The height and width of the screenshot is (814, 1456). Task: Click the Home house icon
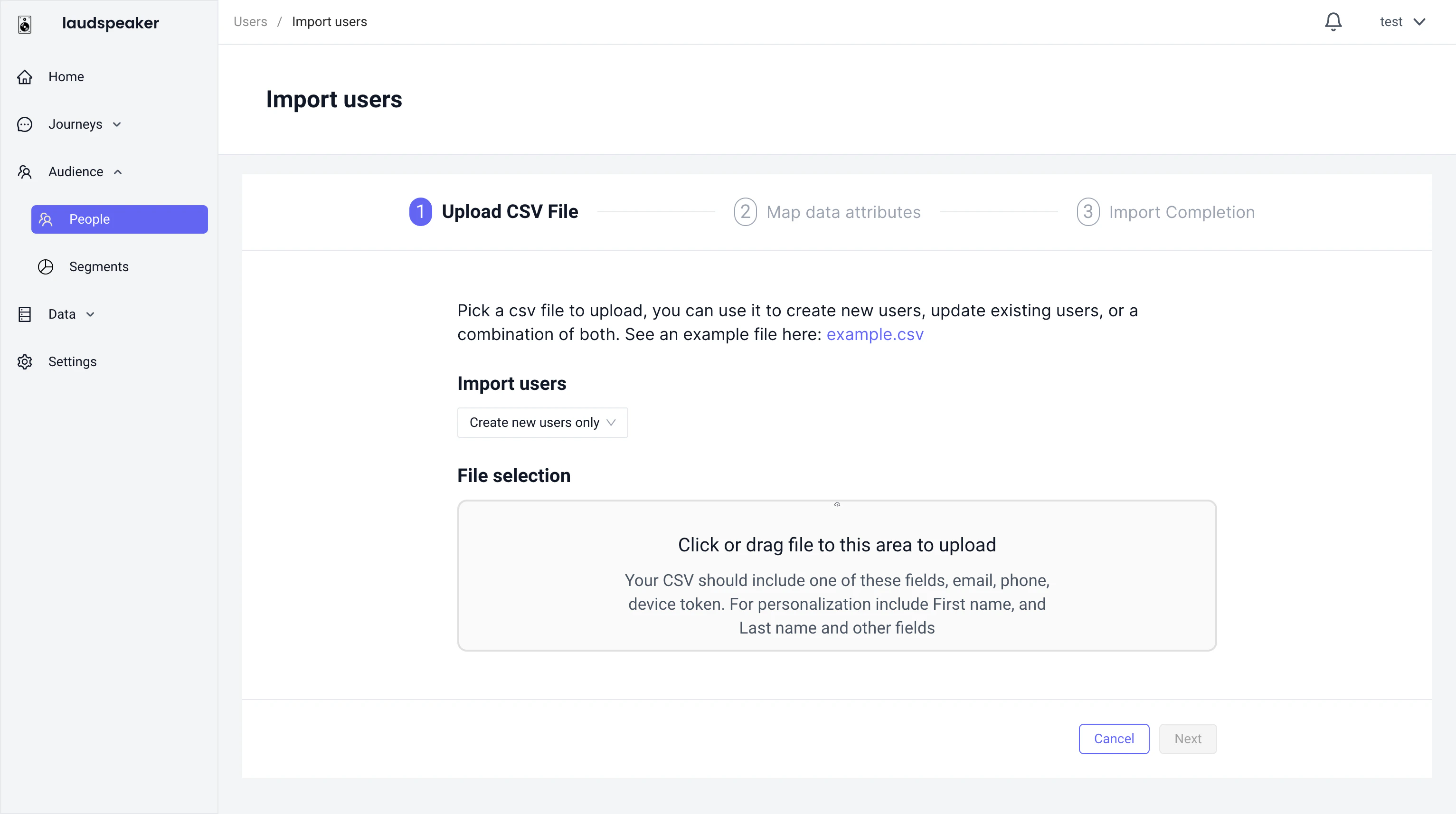click(x=24, y=77)
